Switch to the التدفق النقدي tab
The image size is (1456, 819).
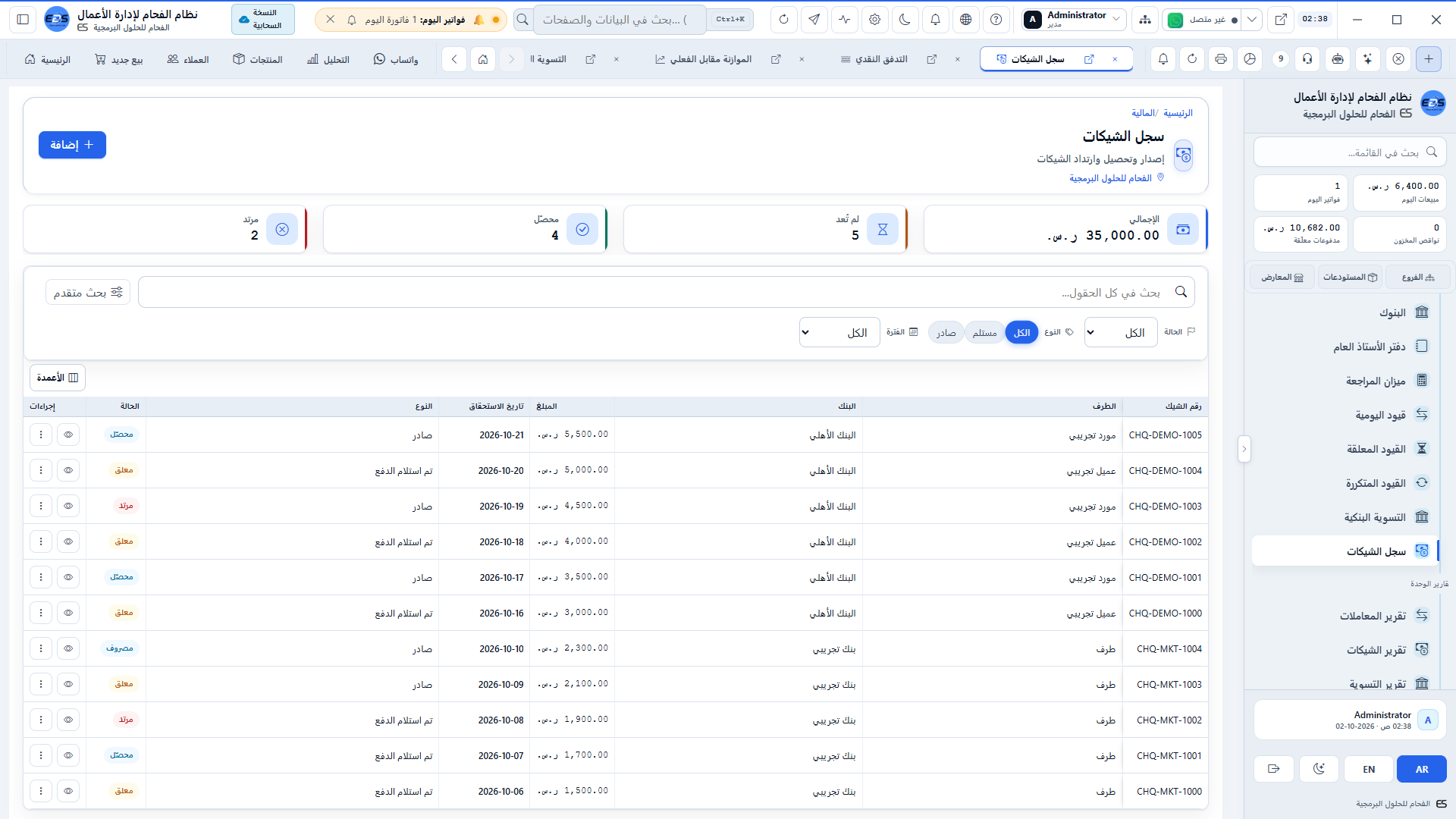[x=882, y=59]
